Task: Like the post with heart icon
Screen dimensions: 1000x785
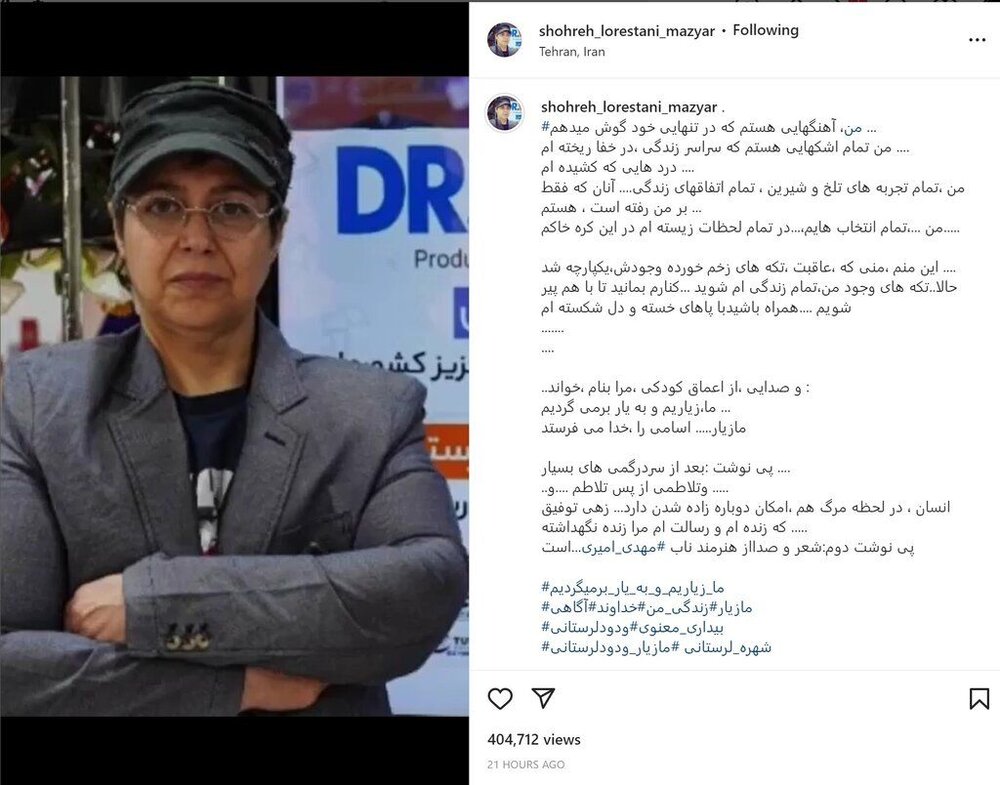Action: (500, 699)
